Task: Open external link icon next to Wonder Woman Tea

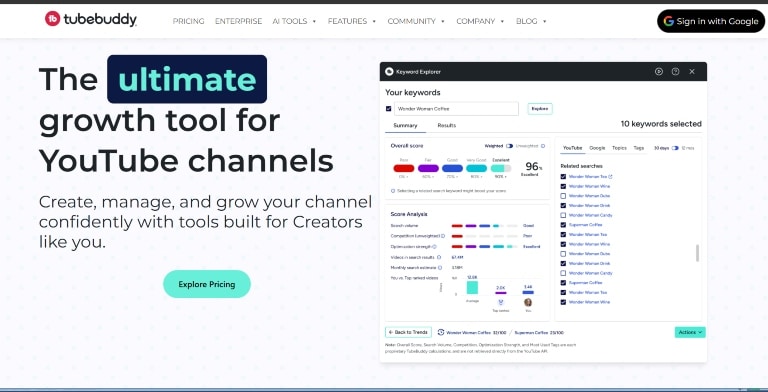Action: tap(610, 176)
